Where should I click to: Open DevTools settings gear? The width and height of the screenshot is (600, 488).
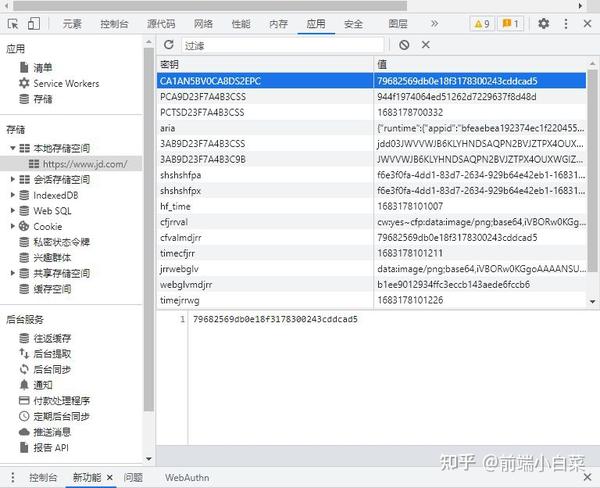tap(544, 24)
